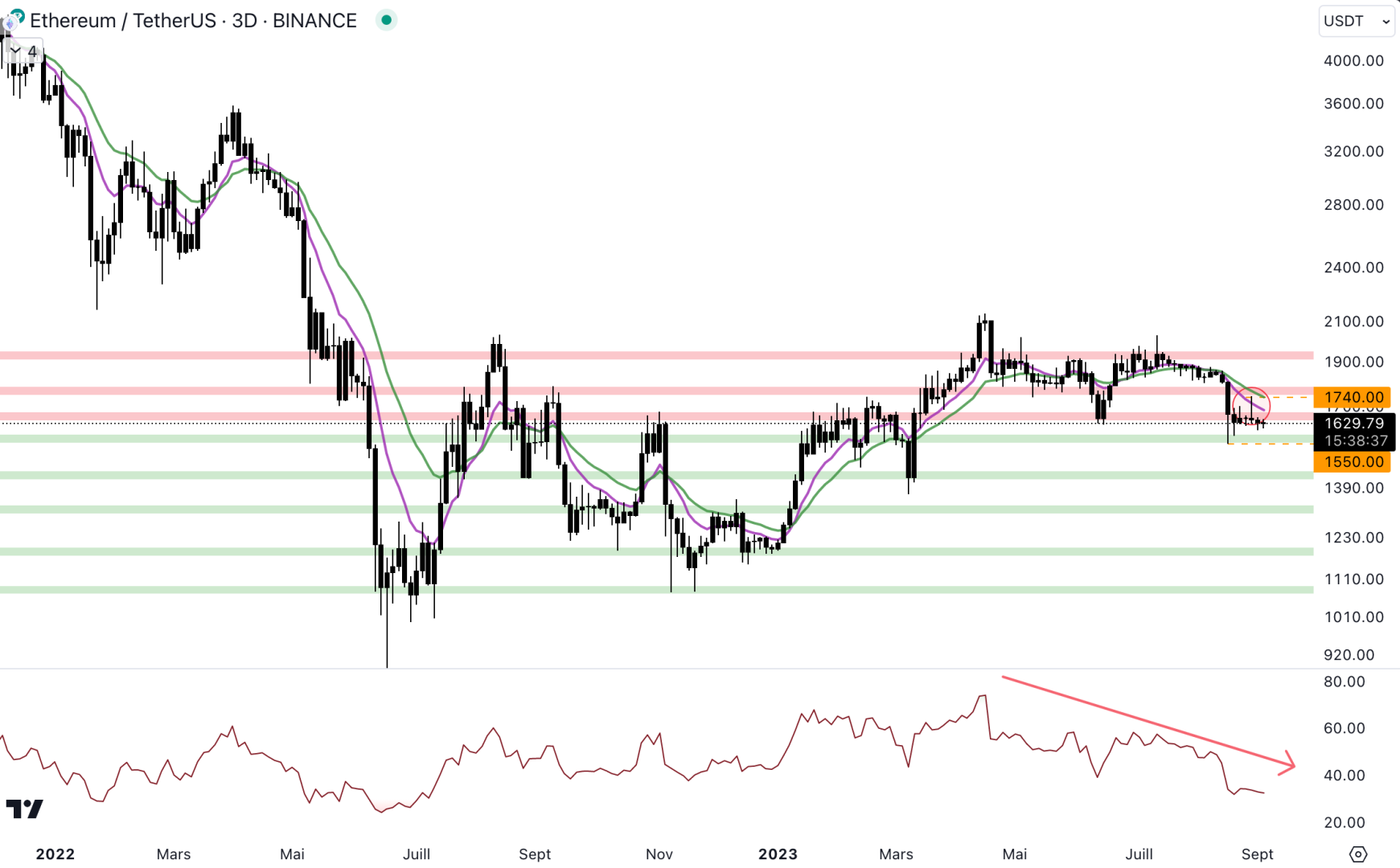Click the 3200.00 price axis label
This screenshot has height=868, width=1400.
point(1354,151)
